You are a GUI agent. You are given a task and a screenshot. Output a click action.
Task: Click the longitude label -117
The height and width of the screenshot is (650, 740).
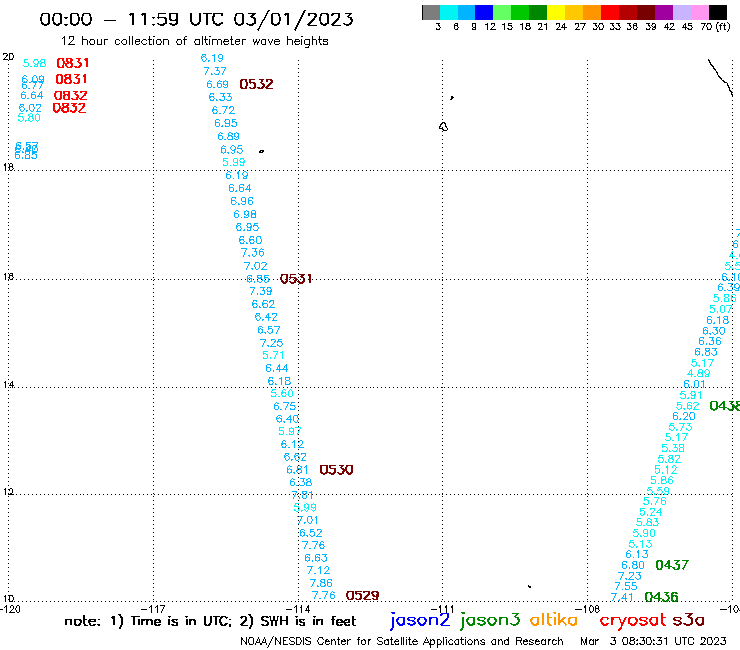point(153,609)
